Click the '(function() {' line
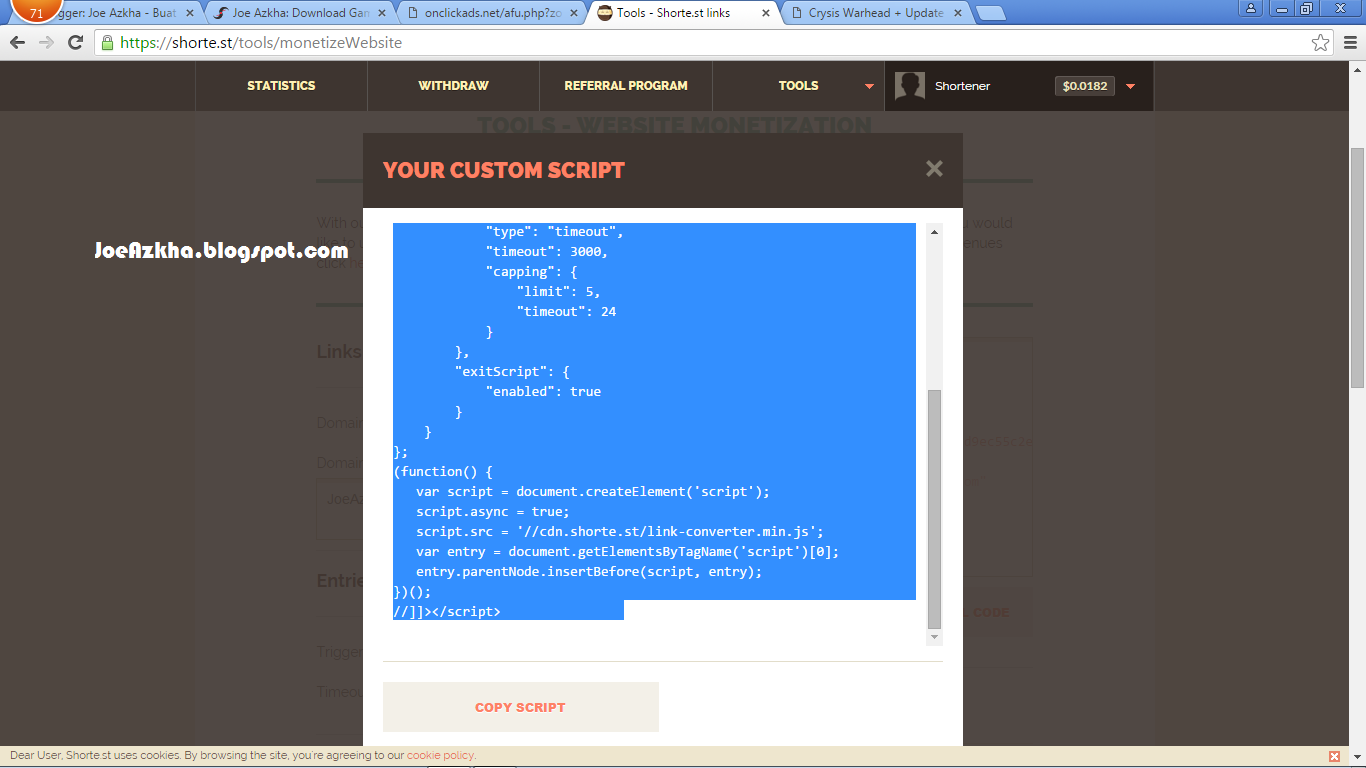The height and width of the screenshot is (768, 1366). point(443,472)
